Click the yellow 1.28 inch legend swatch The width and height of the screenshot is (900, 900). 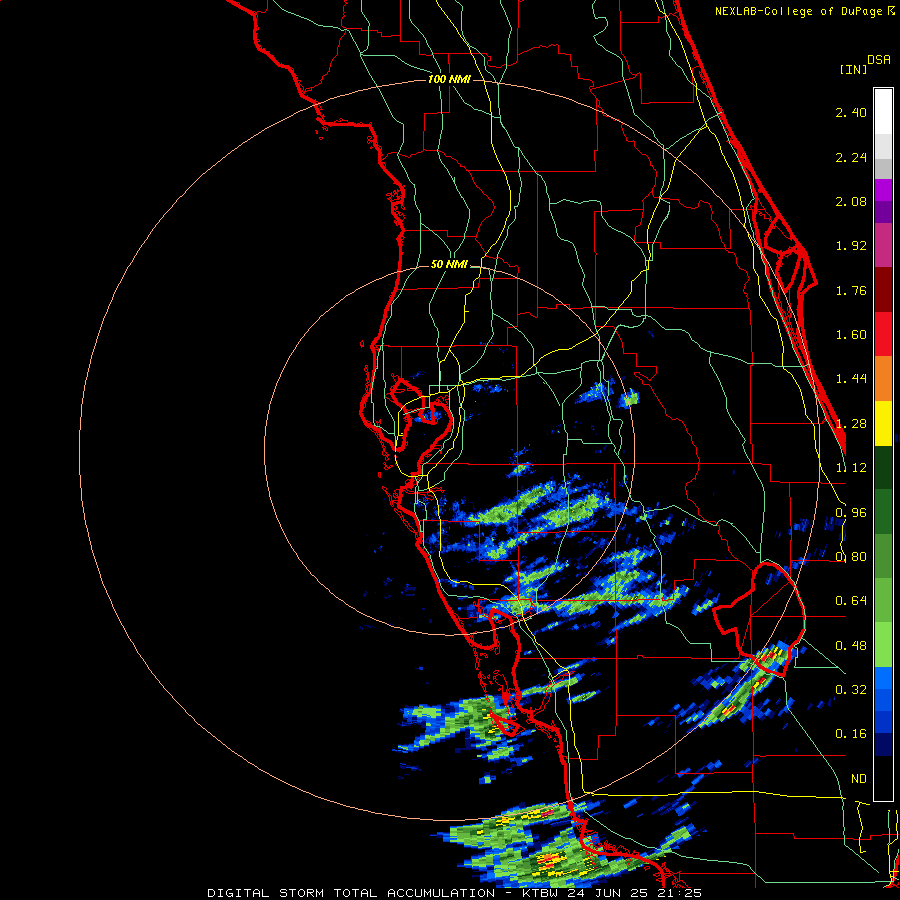coord(883,424)
